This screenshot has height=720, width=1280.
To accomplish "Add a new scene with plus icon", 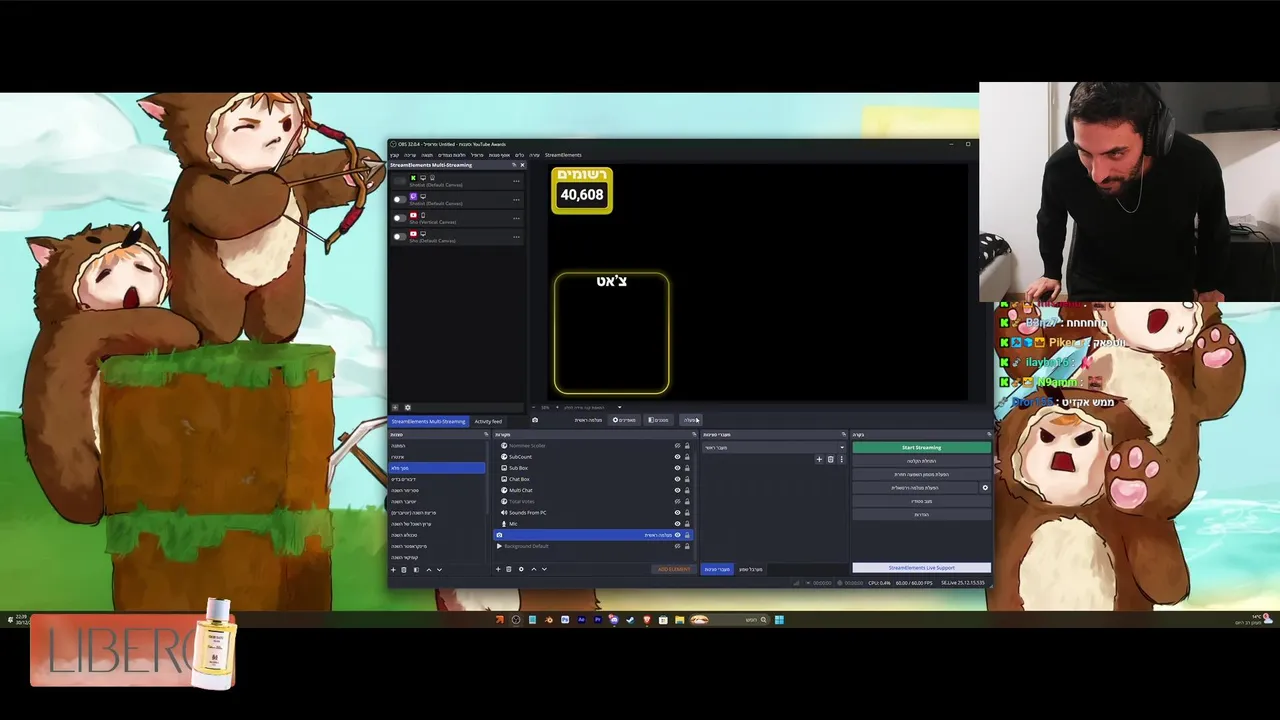I will tap(393, 570).
